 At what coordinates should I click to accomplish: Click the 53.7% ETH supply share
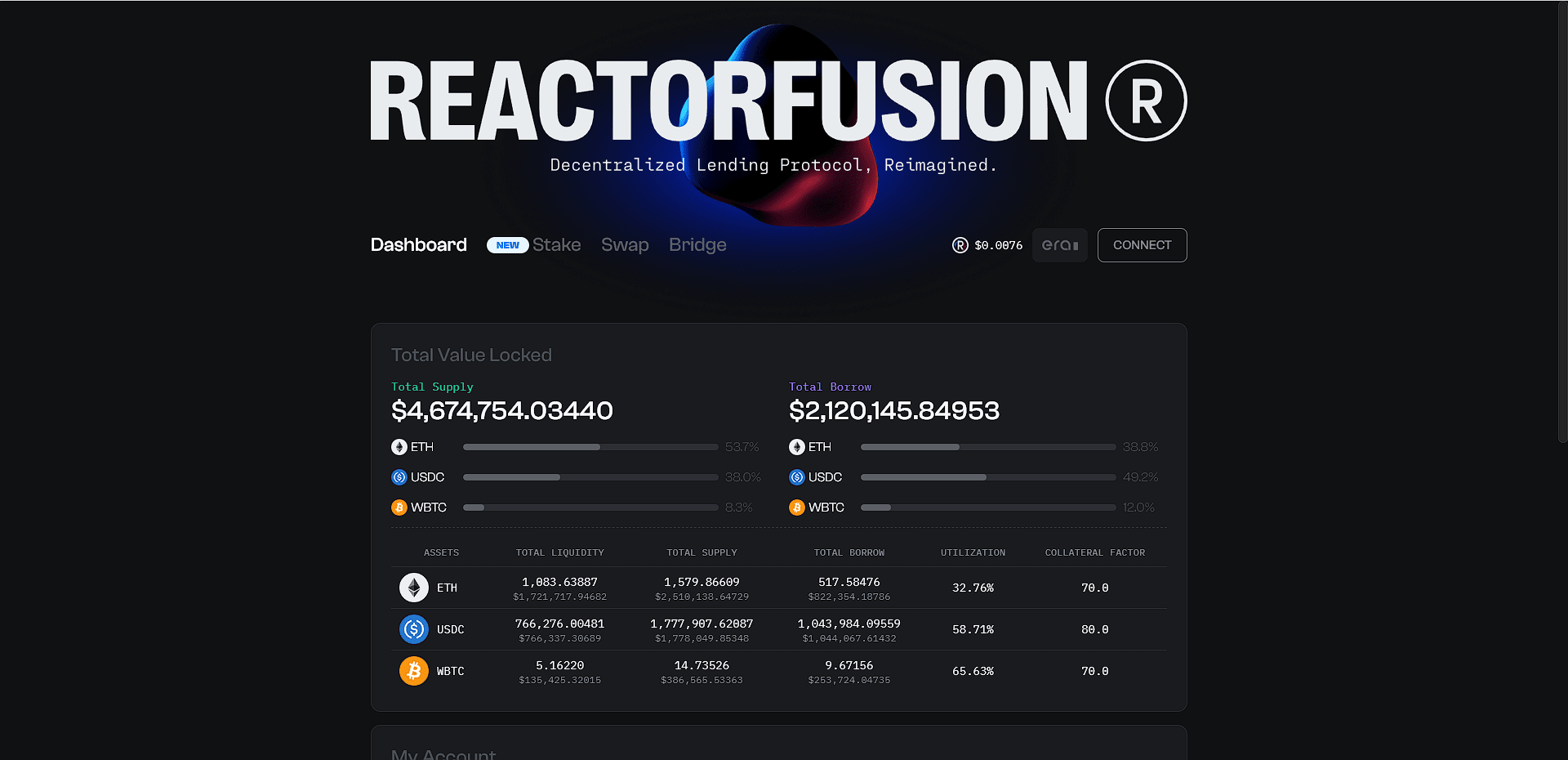click(x=742, y=447)
